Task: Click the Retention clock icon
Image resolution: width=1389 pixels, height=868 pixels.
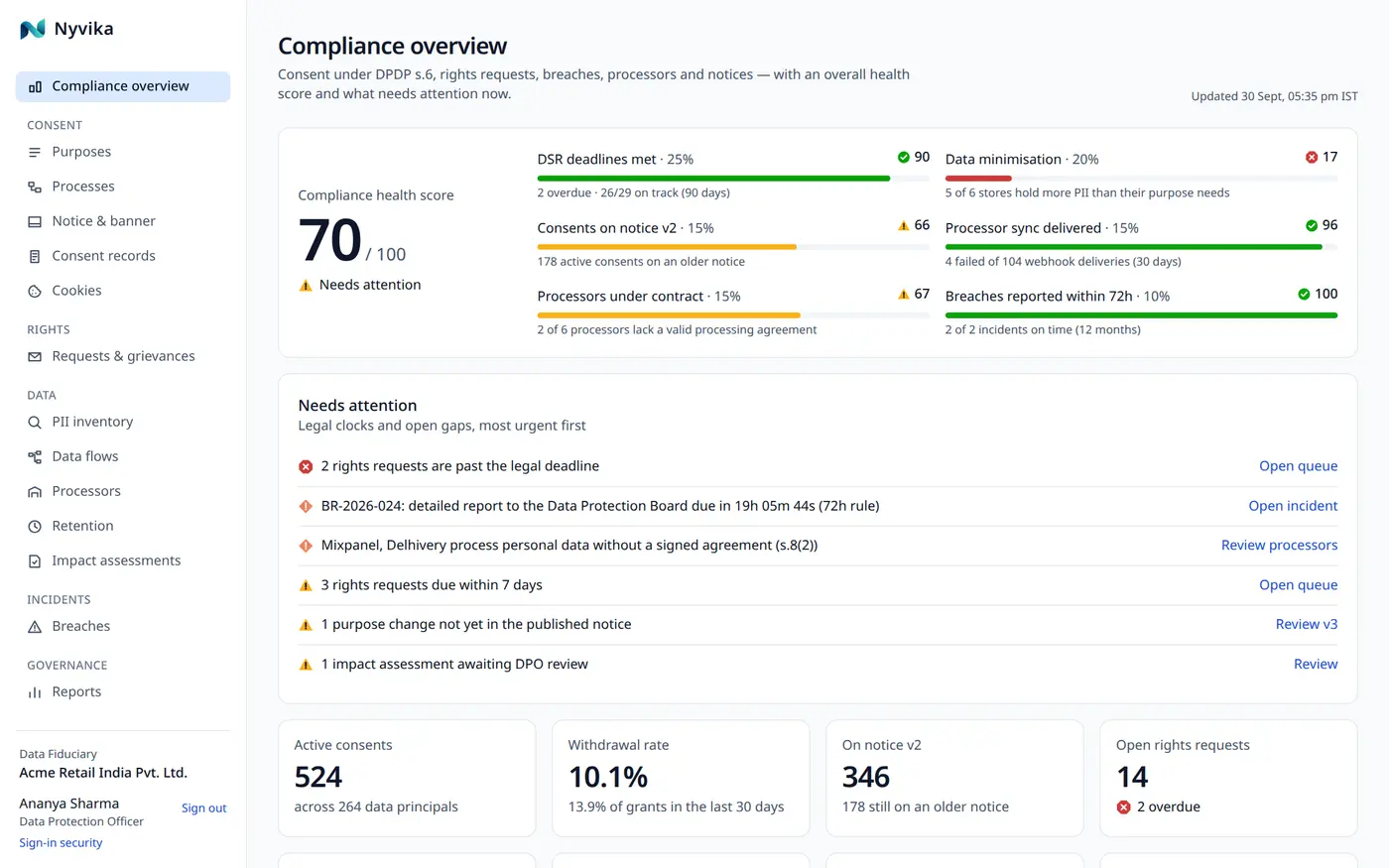Action: coord(35,526)
